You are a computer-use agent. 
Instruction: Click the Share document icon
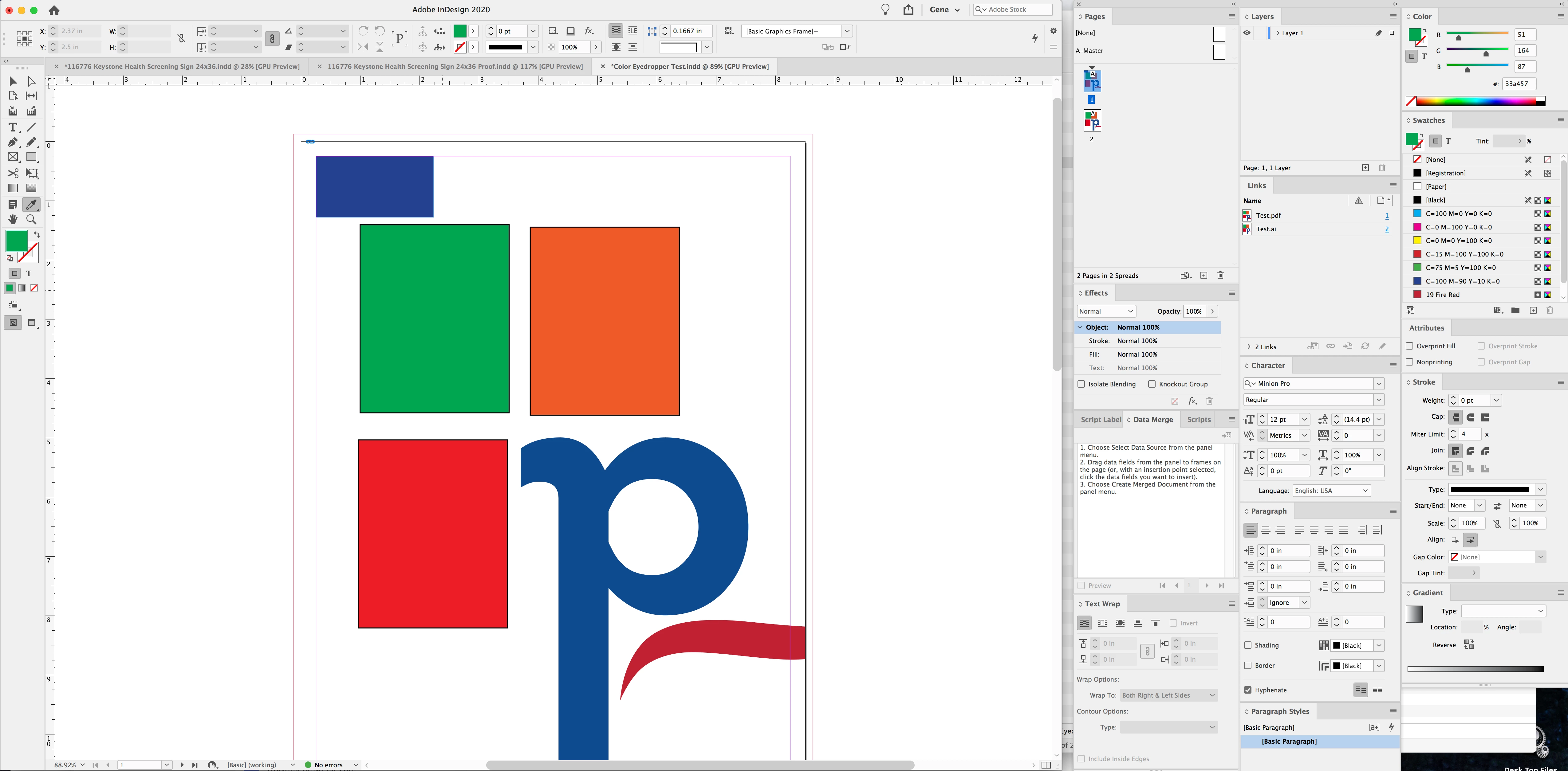point(908,10)
